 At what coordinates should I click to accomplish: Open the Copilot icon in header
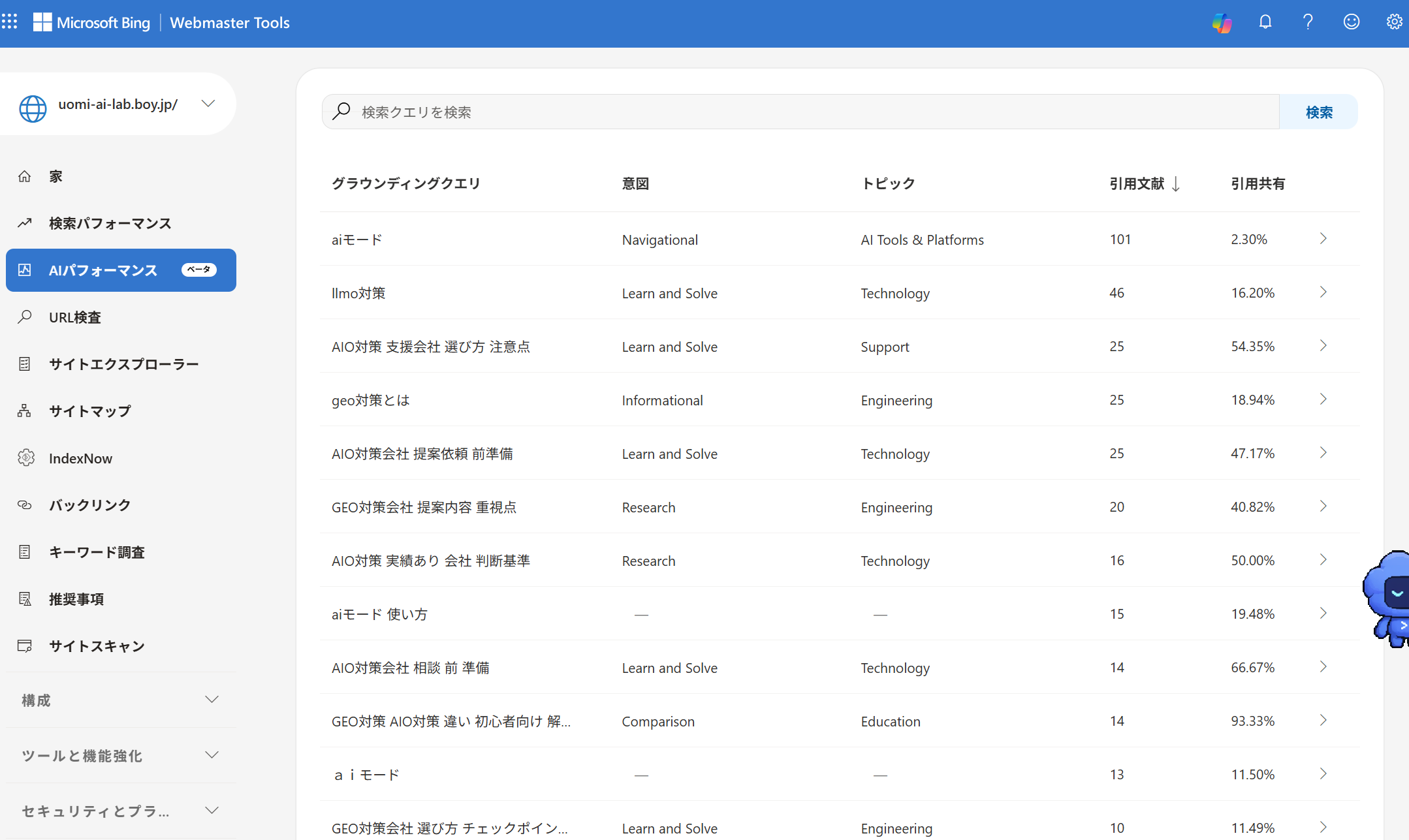1222,22
